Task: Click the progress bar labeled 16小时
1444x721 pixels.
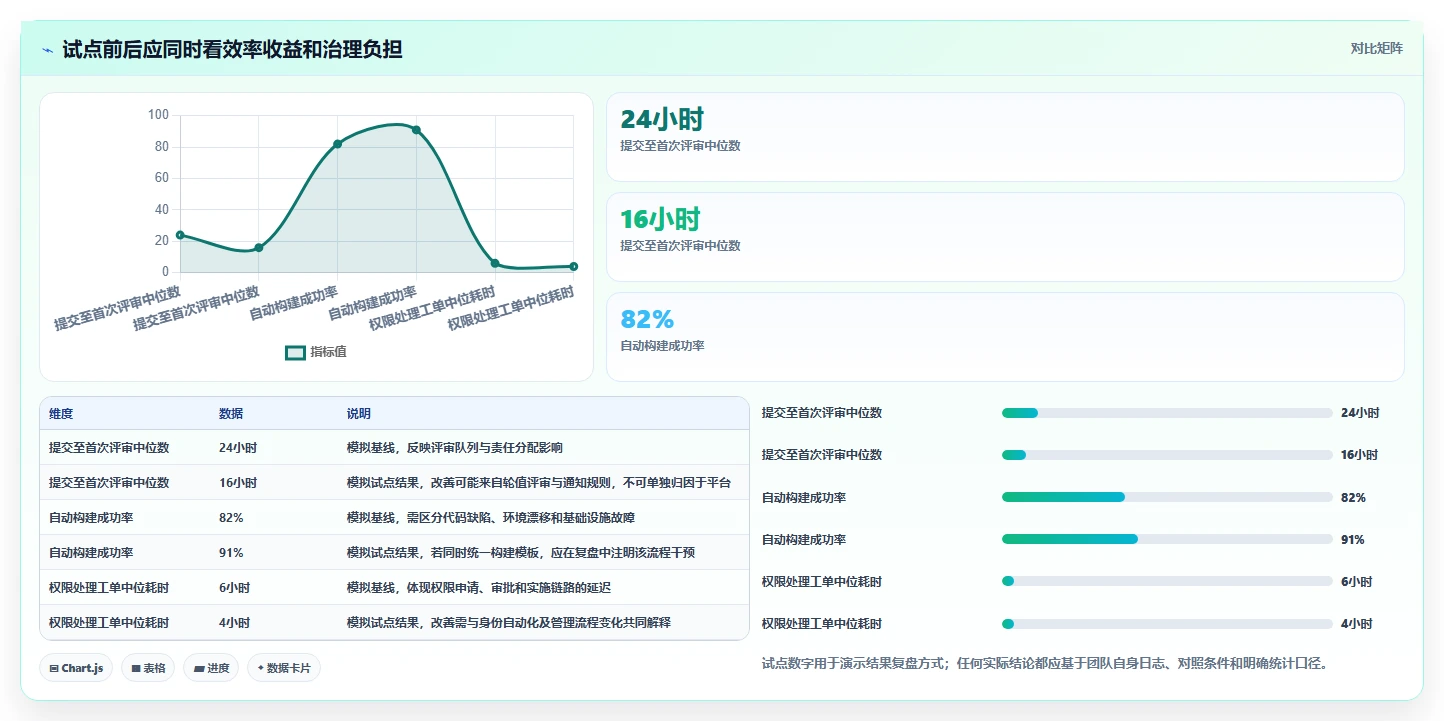Action: coord(1167,455)
